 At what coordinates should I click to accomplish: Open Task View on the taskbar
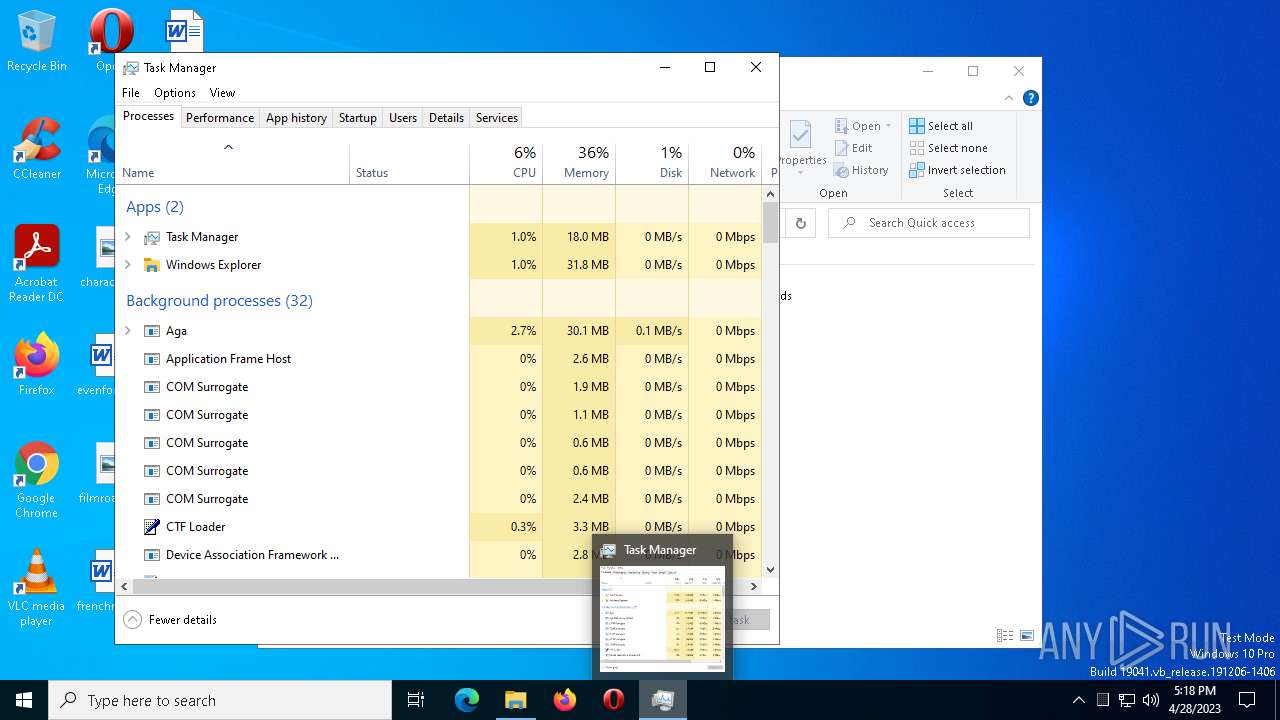point(416,700)
